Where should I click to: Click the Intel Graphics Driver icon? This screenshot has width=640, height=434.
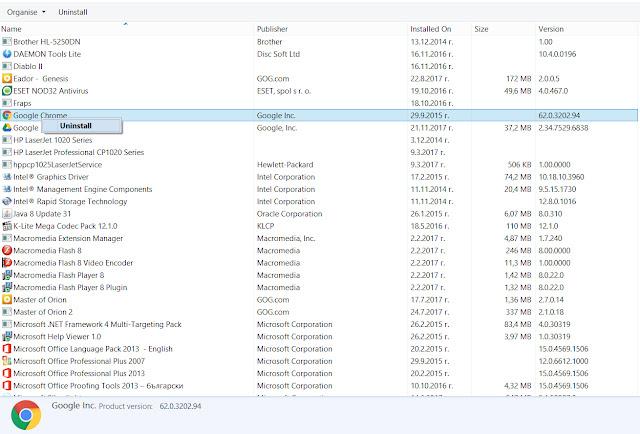coord(7,177)
